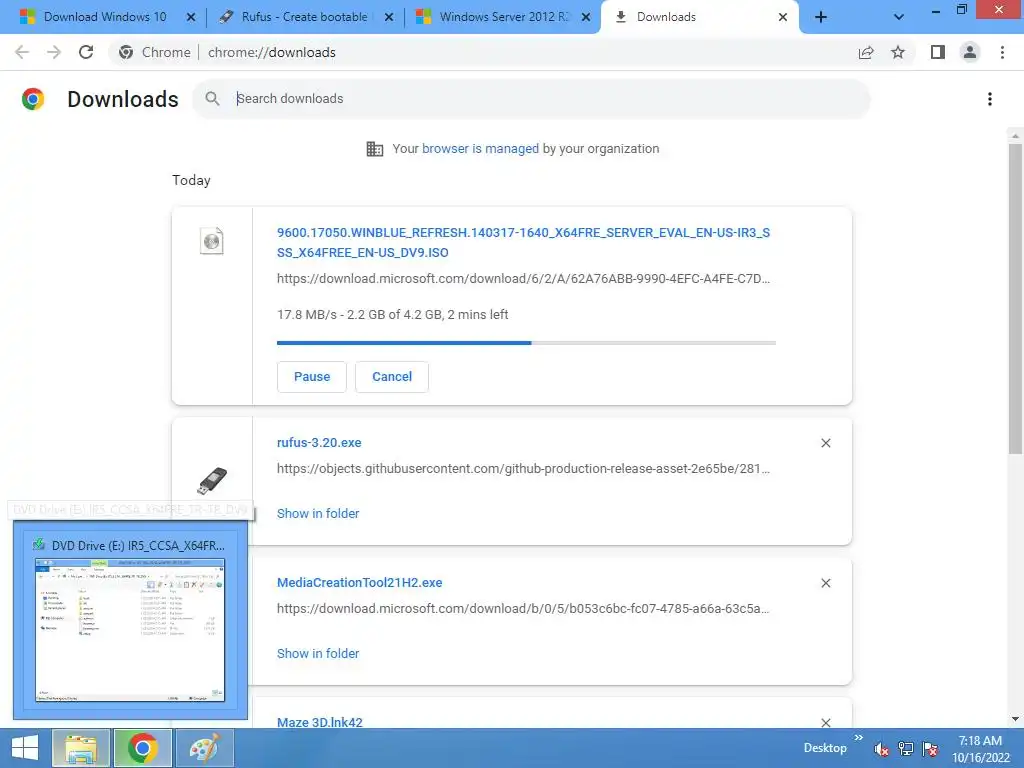Open the WINBLUE_REFRESH ISO file link
This screenshot has width=1024, height=768.
(x=523, y=242)
